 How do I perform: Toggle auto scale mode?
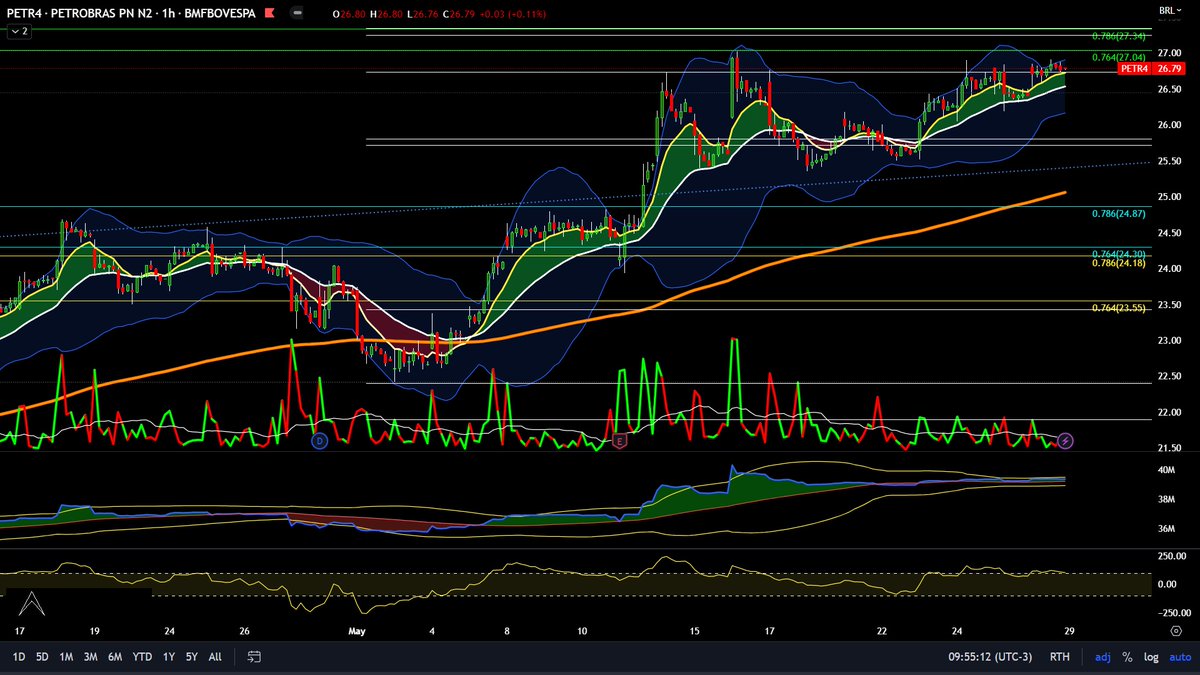(1179, 657)
